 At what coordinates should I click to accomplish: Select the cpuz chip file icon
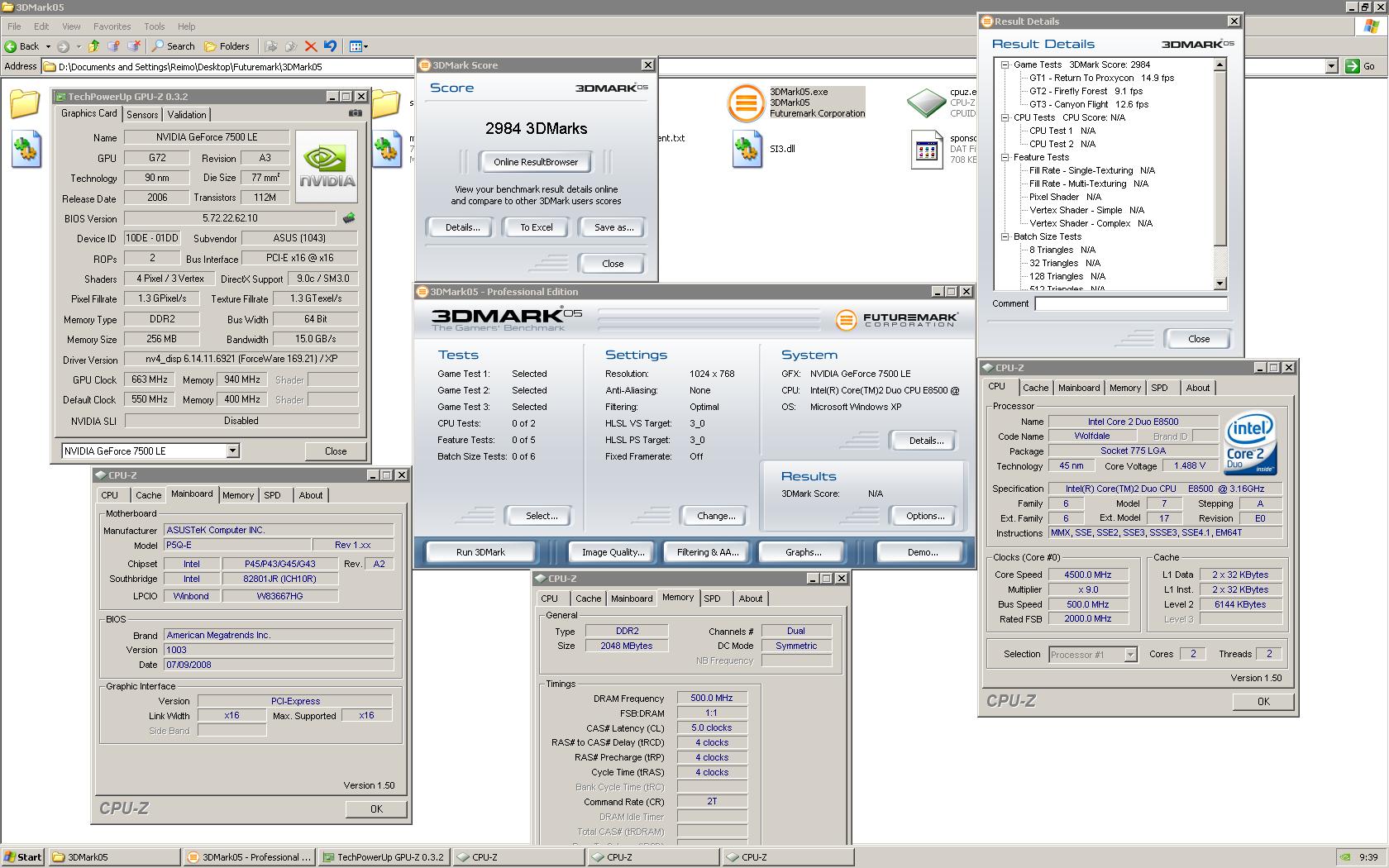pos(926,103)
